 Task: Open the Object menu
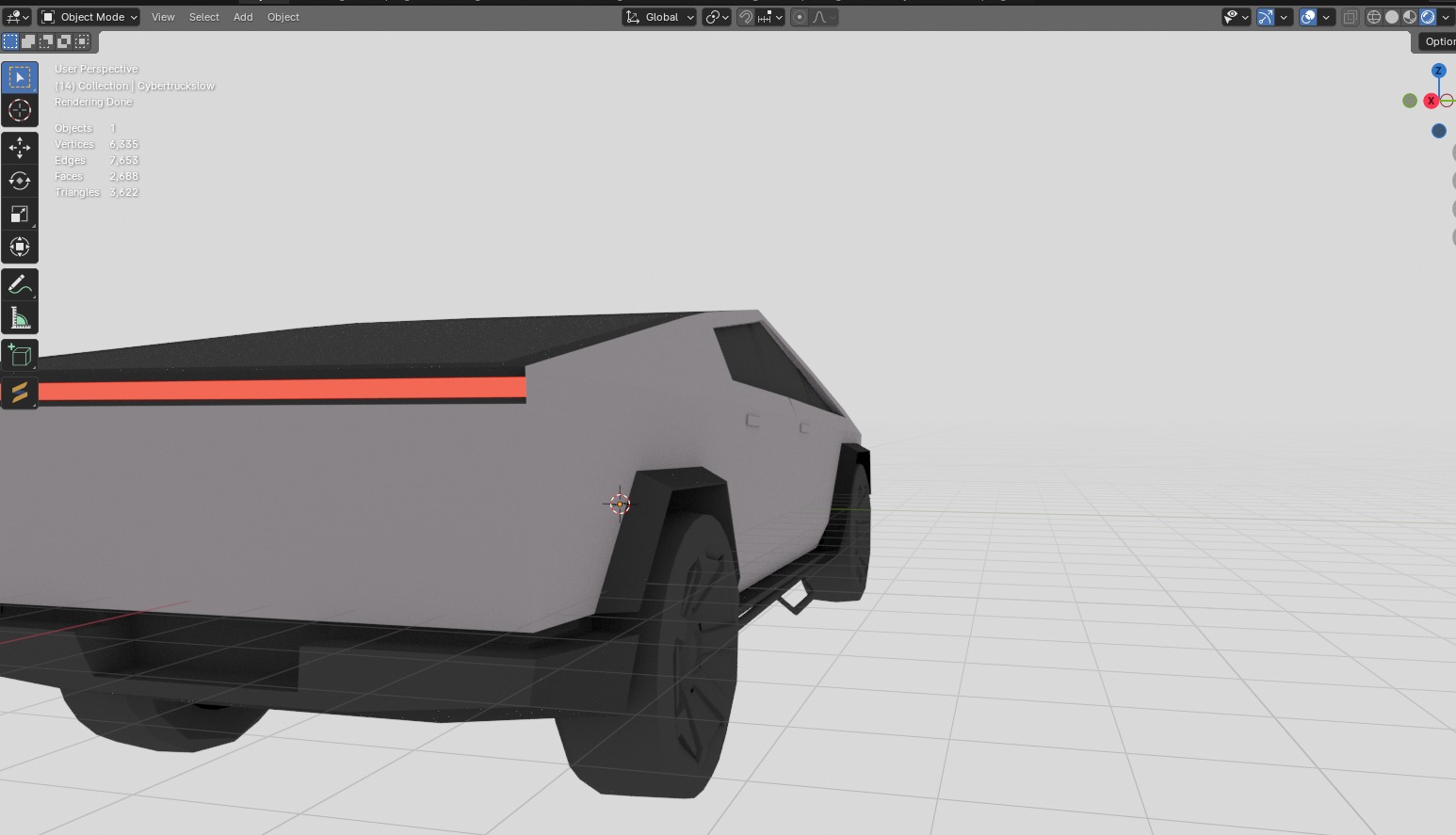[x=283, y=17]
